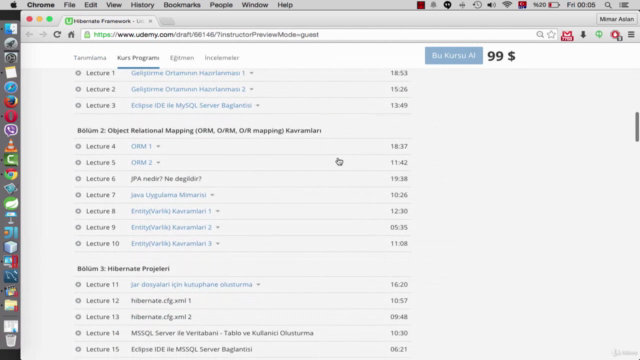Open Opera from the dock

coord(11,116)
